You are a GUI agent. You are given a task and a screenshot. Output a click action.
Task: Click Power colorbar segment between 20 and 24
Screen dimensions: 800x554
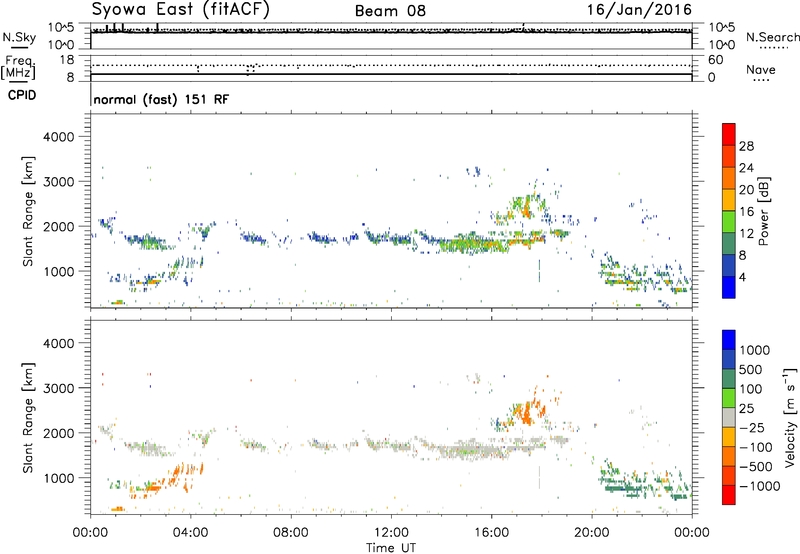[x=729, y=178]
